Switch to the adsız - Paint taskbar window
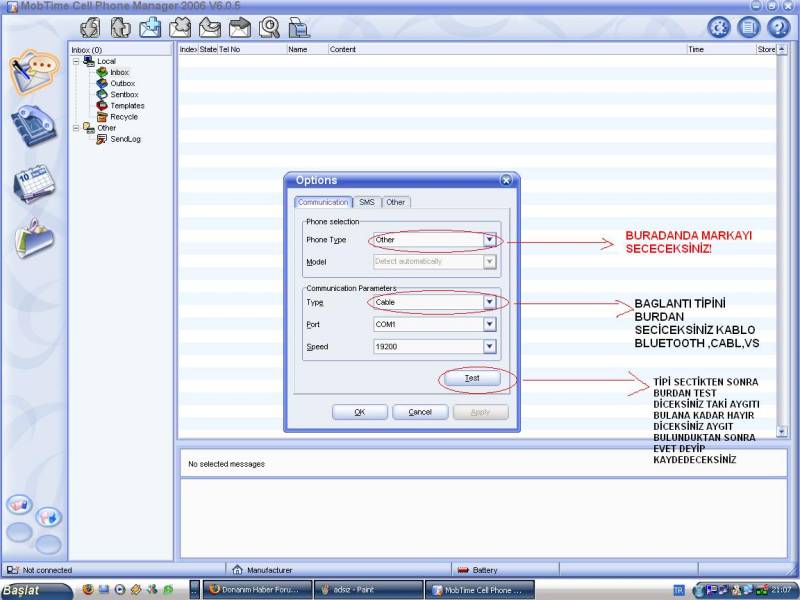This screenshot has width=800, height=600. point(368,590)
